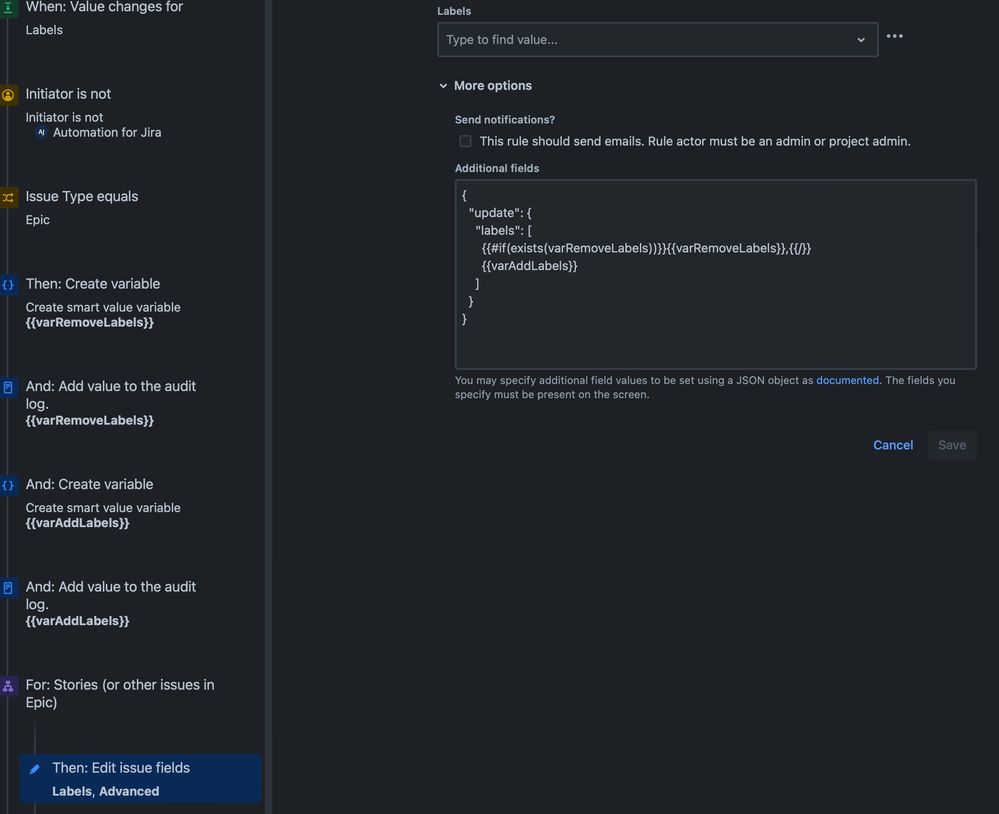Enable the rule should send emails checkbox
999x814 pixels.
pyautogui.click(x=465, y=141)
